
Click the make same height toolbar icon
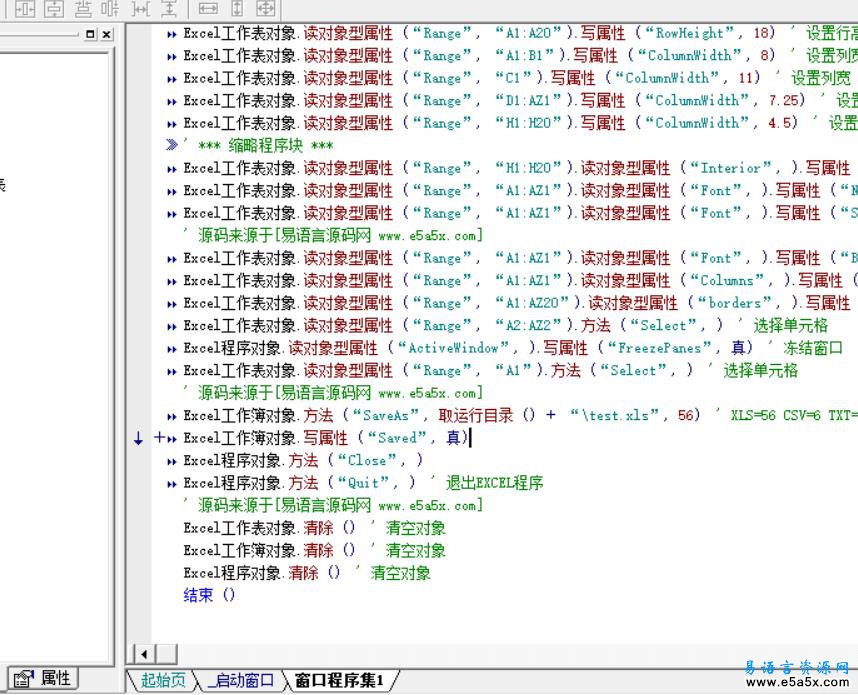237,8
